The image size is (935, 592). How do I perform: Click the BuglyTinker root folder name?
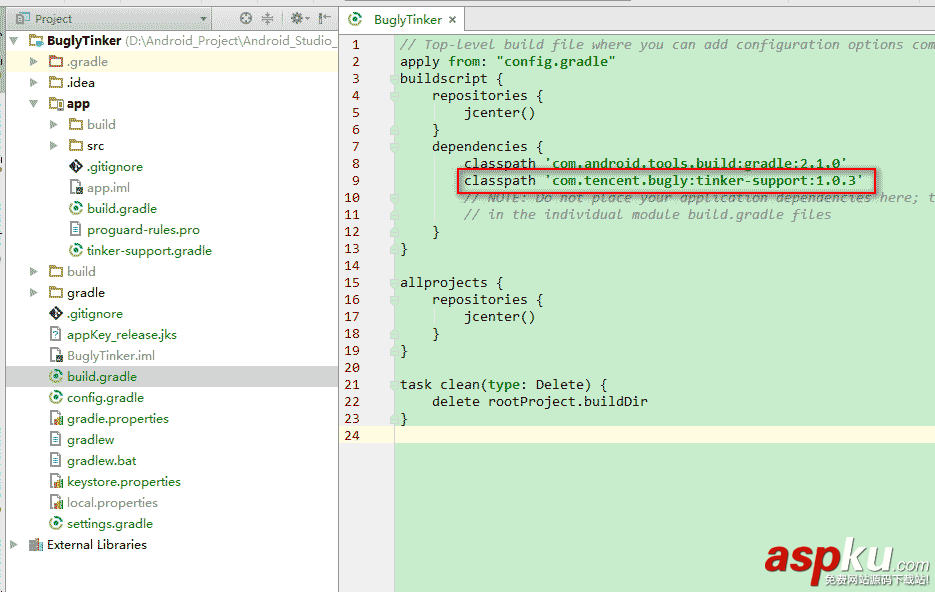pyautogui.click(x=84, y=41)
